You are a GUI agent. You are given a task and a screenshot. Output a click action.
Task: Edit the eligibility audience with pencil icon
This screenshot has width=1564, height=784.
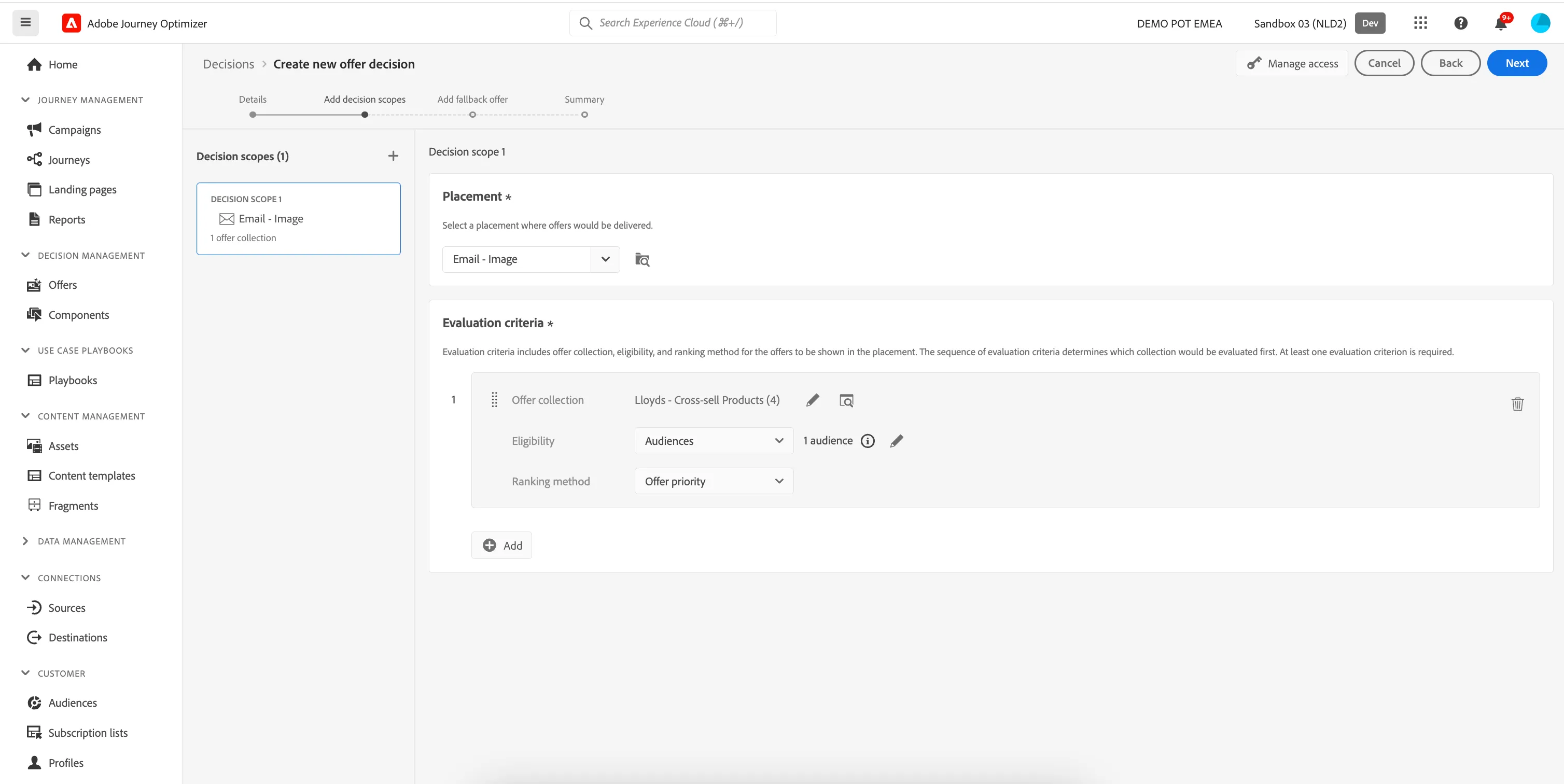click(896, 441)
